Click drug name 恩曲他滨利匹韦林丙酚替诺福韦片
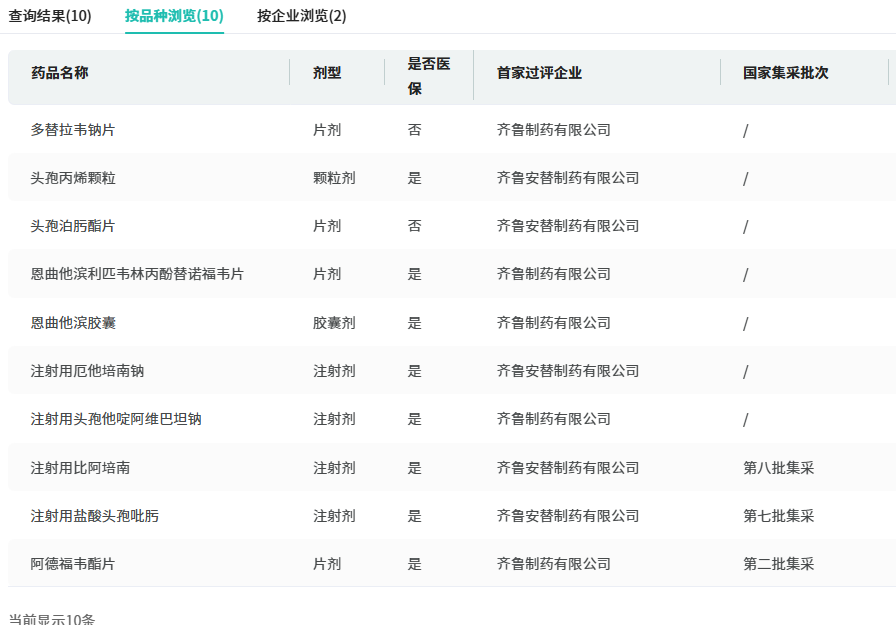 [137, 274]
